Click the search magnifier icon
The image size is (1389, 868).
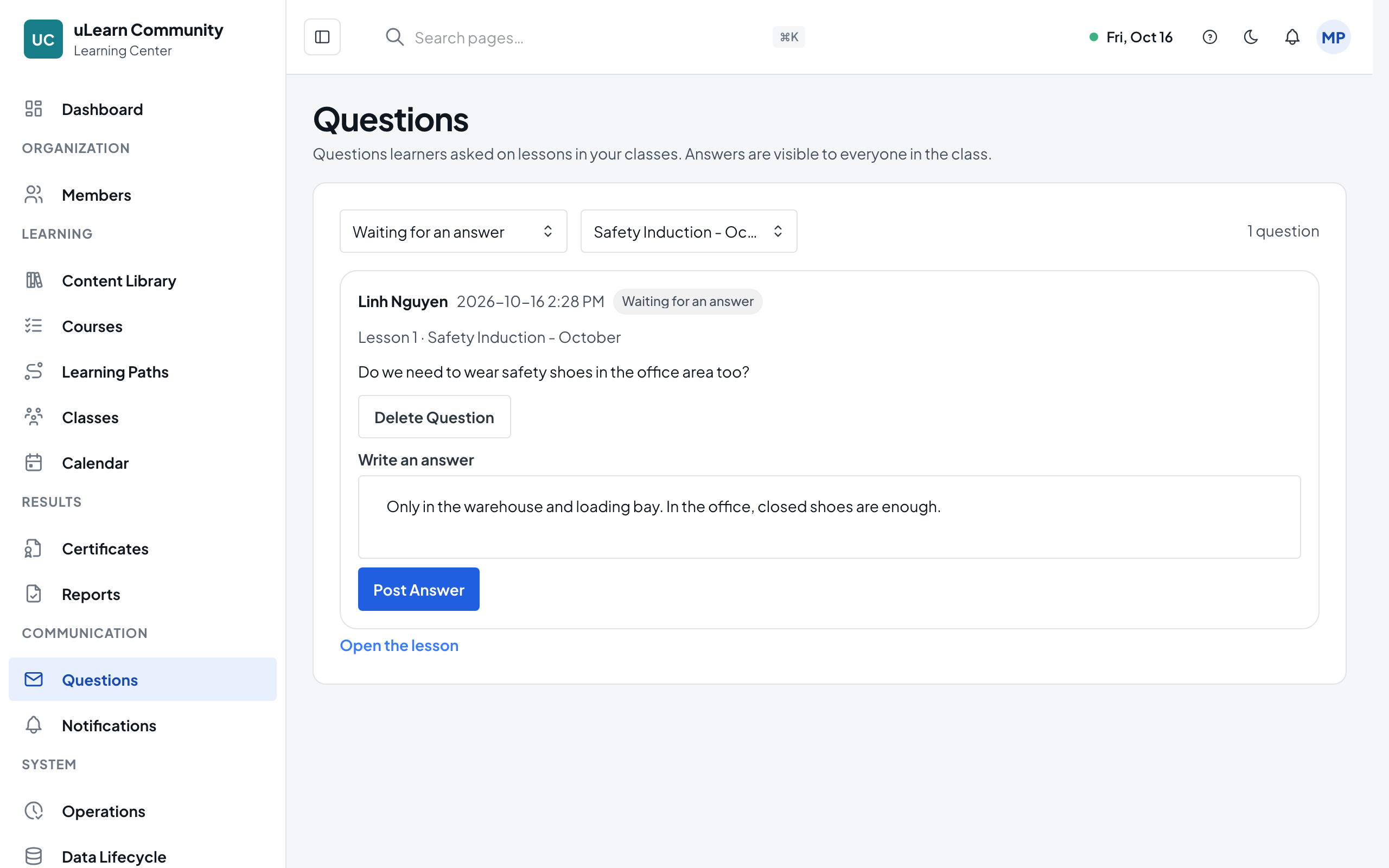(394, 37)
